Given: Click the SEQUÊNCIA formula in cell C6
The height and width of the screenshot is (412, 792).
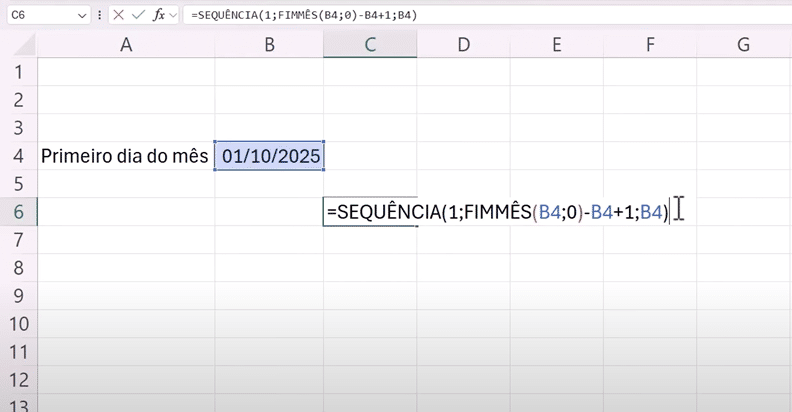Looking at the screenshot, I should coord(498,212).
